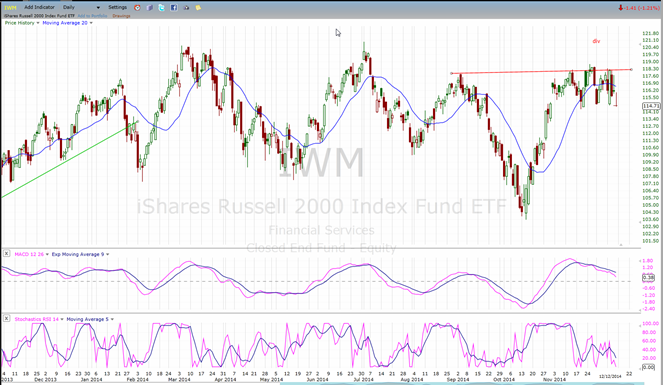Click the Mar 2014 month label on axis
The image size is (663, 385).
pos(179,380)
